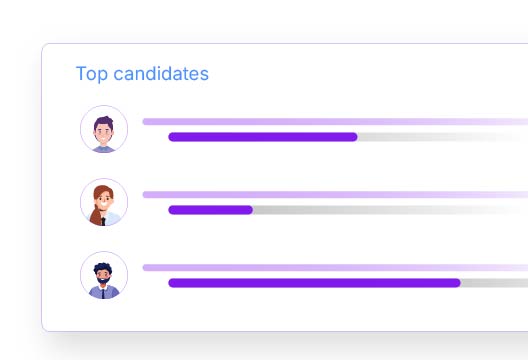Click gray unfilled part of first progress bar
528x360 pixels.
click(438, 137)
